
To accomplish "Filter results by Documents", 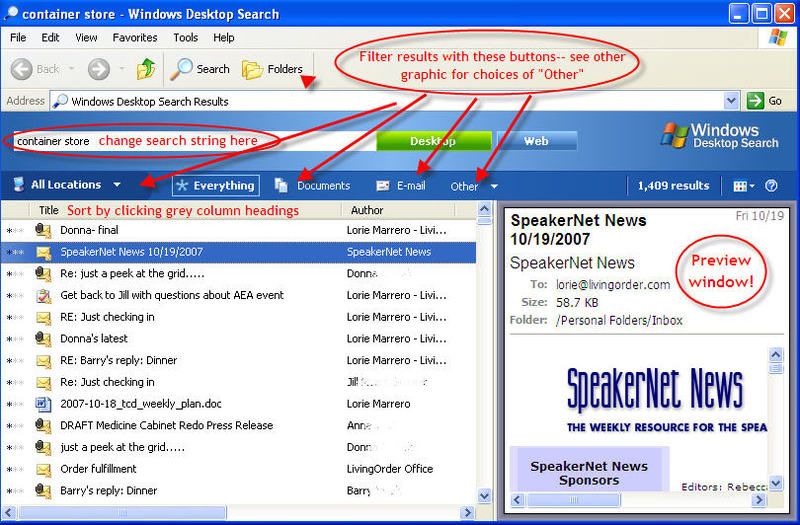I will pyautogui.click(x=312, y=186).
